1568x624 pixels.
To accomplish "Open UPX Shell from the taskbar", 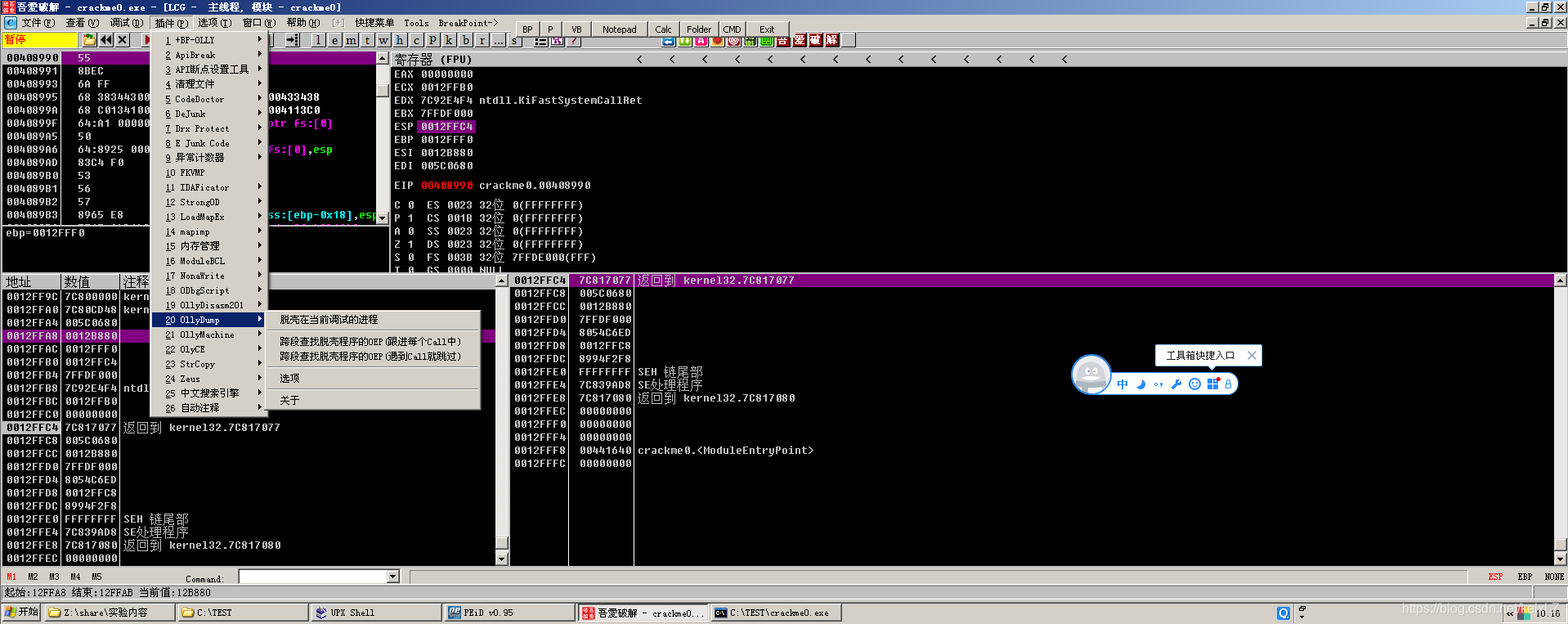I will (375, 613).
